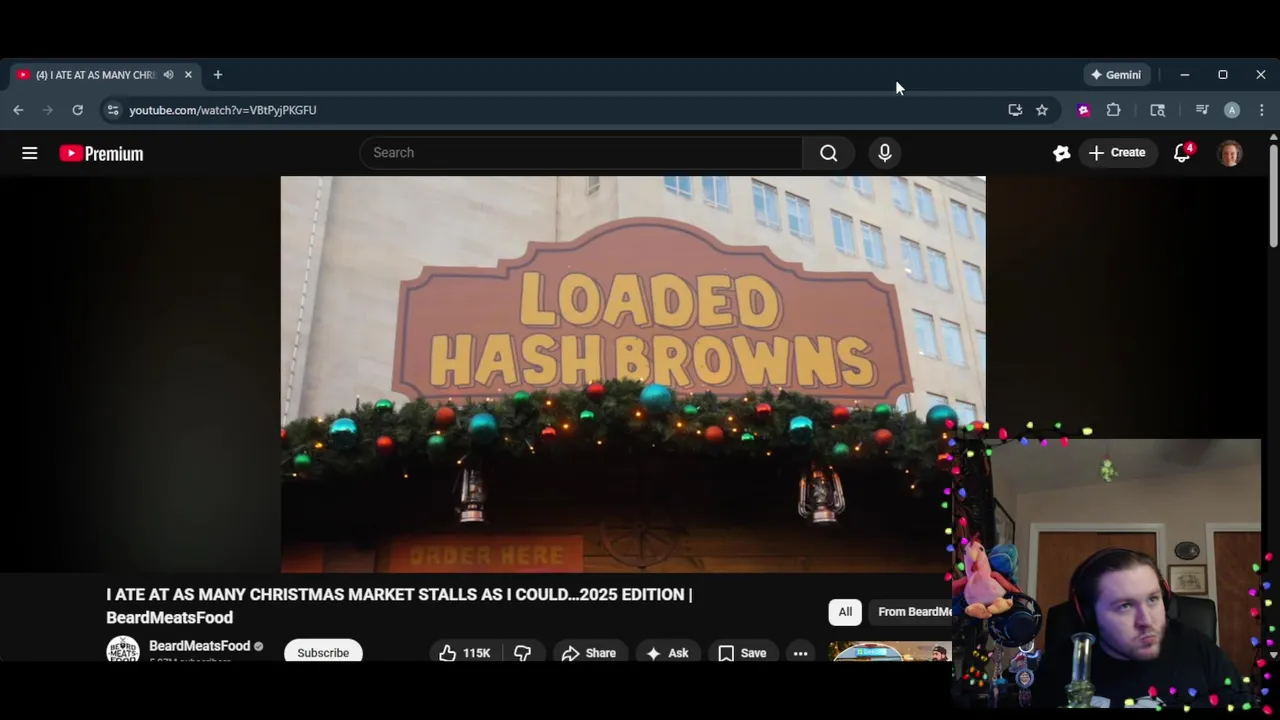Open Gemini in Chrome
1280x720 pixels.
(x=1117, y=75)
